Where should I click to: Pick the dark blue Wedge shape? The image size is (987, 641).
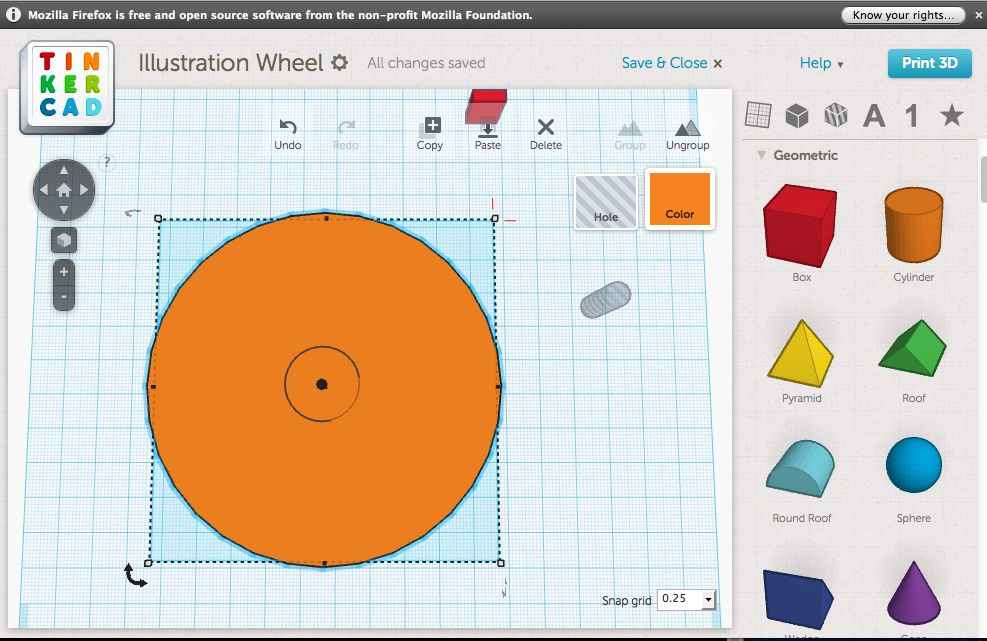(798, 599)
